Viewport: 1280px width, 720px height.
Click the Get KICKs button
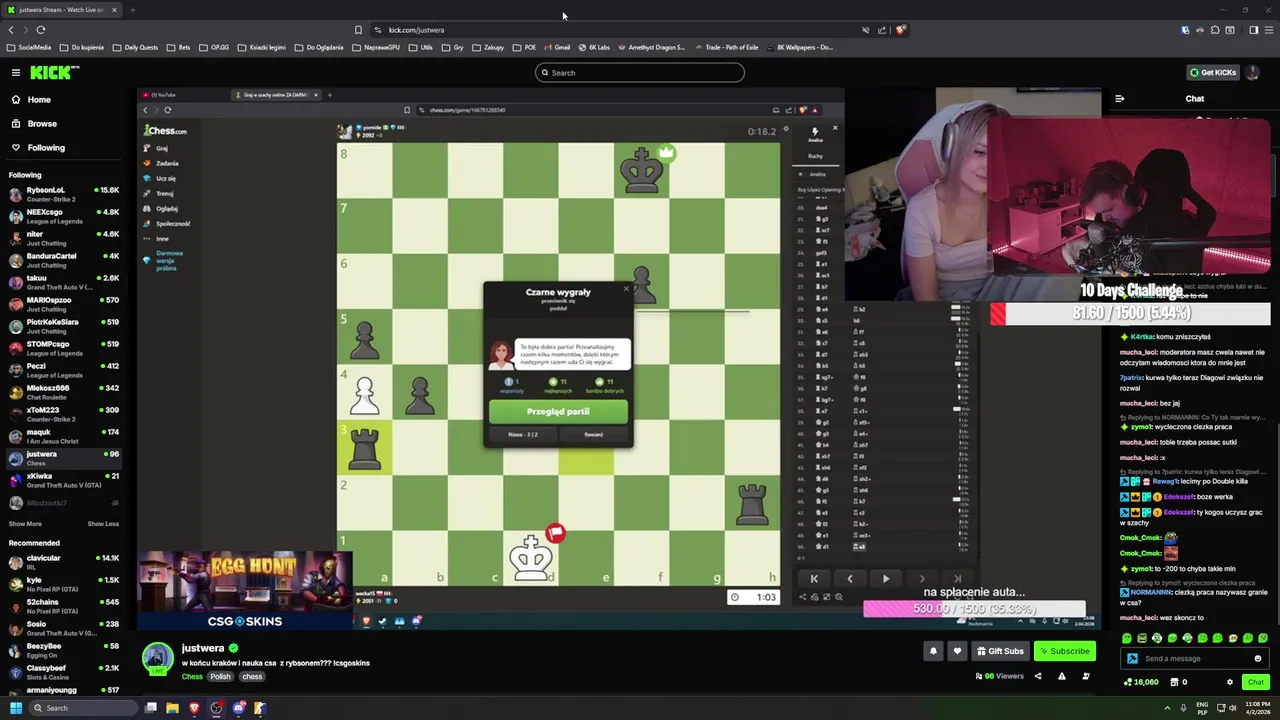1213,72
